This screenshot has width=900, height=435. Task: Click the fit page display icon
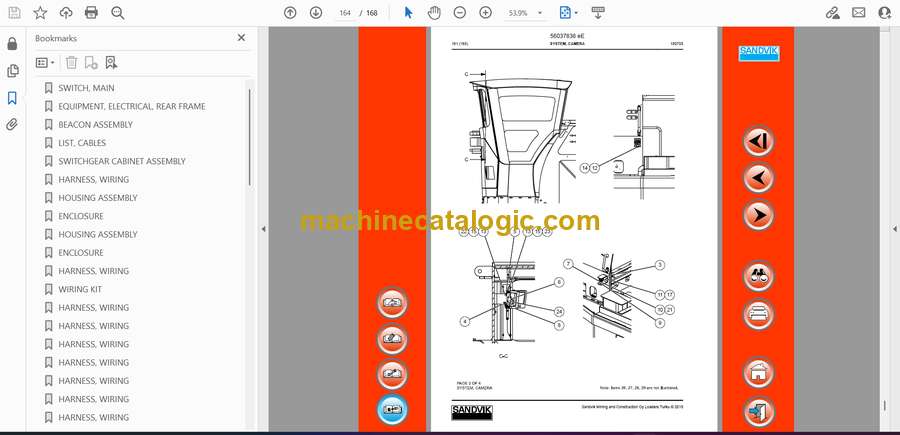click(x=565, y=13)
